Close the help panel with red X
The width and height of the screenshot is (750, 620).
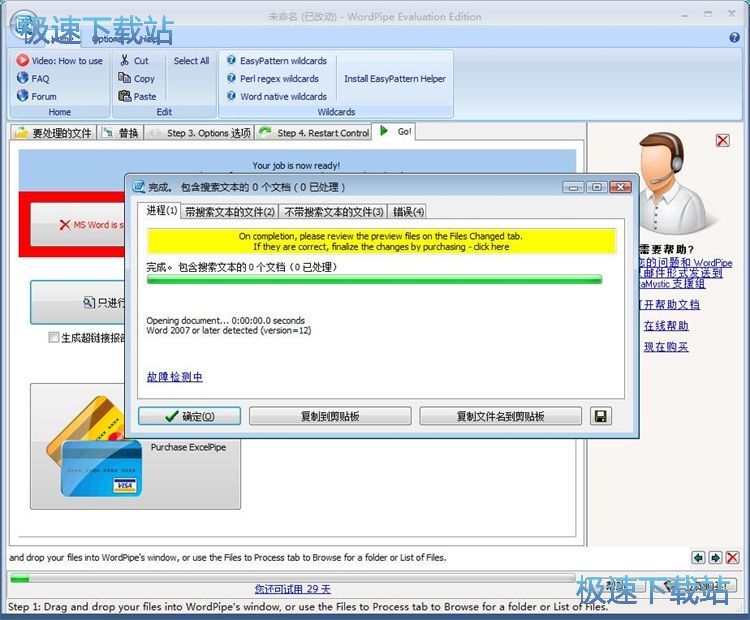coord(722,140)
